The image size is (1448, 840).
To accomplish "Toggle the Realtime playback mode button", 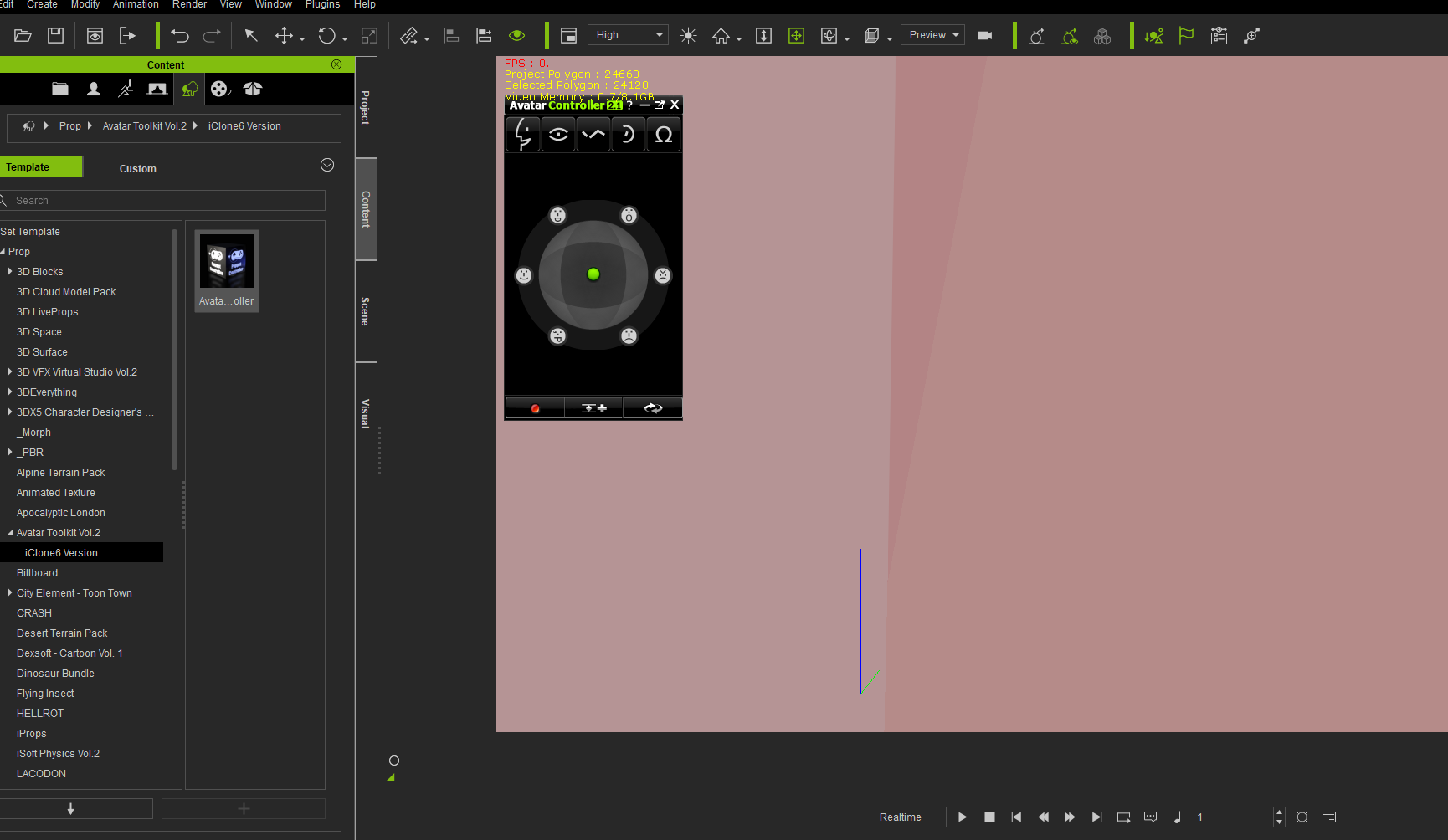I will (x=900, y=817).
